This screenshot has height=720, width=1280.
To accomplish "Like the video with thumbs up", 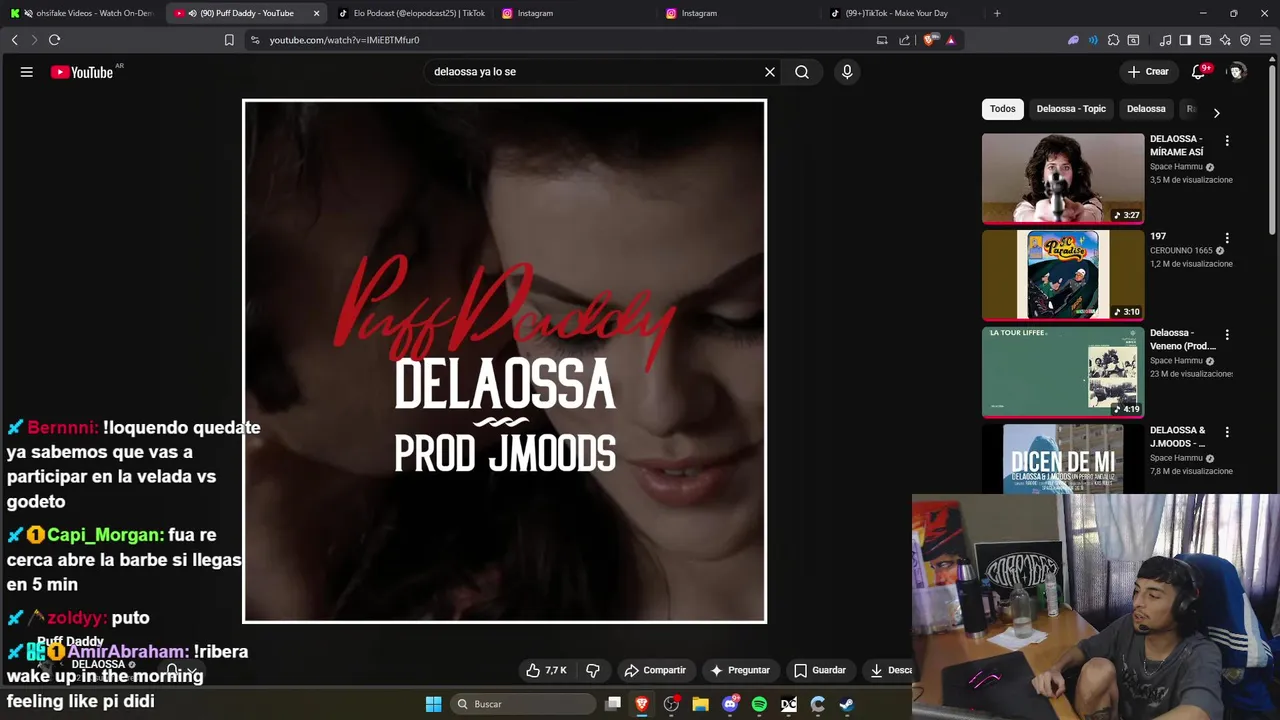I will [547, 670].
